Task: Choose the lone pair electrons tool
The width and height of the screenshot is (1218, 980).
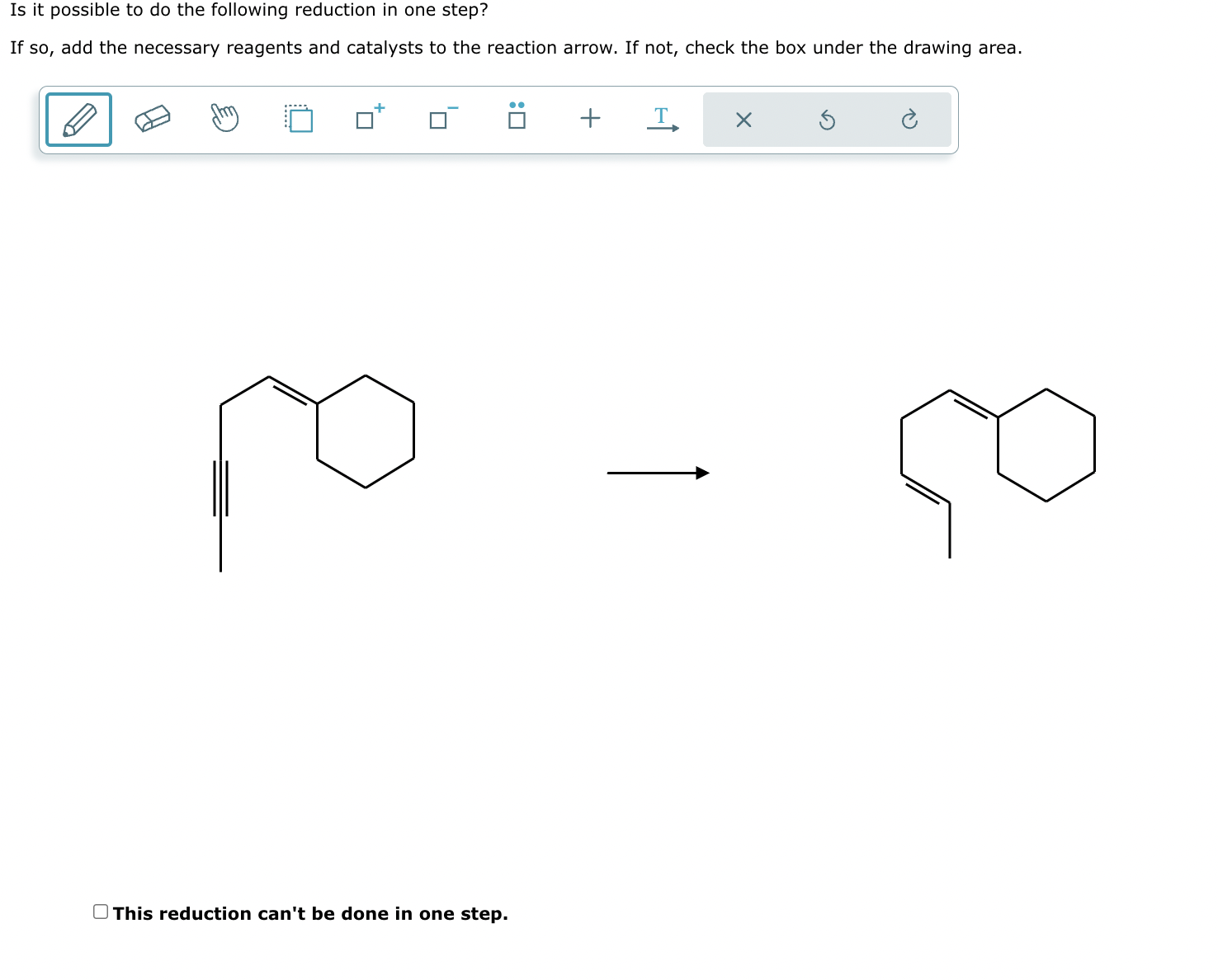Action: [516, 119]
